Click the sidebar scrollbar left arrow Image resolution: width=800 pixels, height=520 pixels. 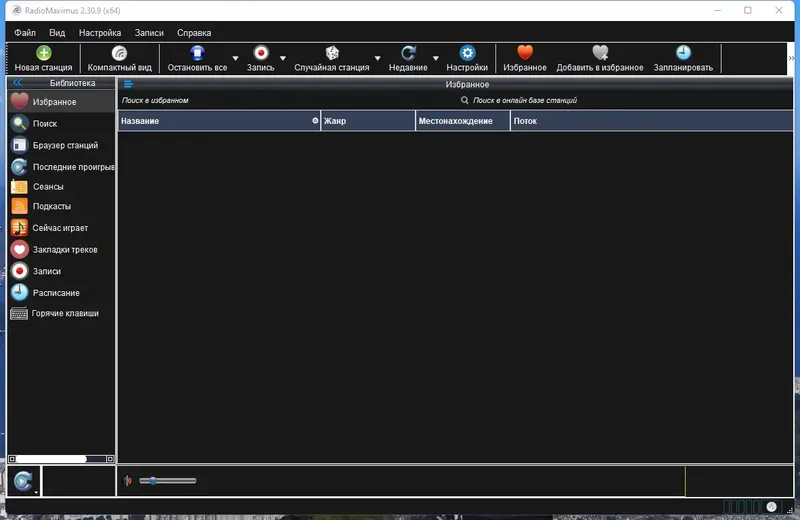[12, 459]
